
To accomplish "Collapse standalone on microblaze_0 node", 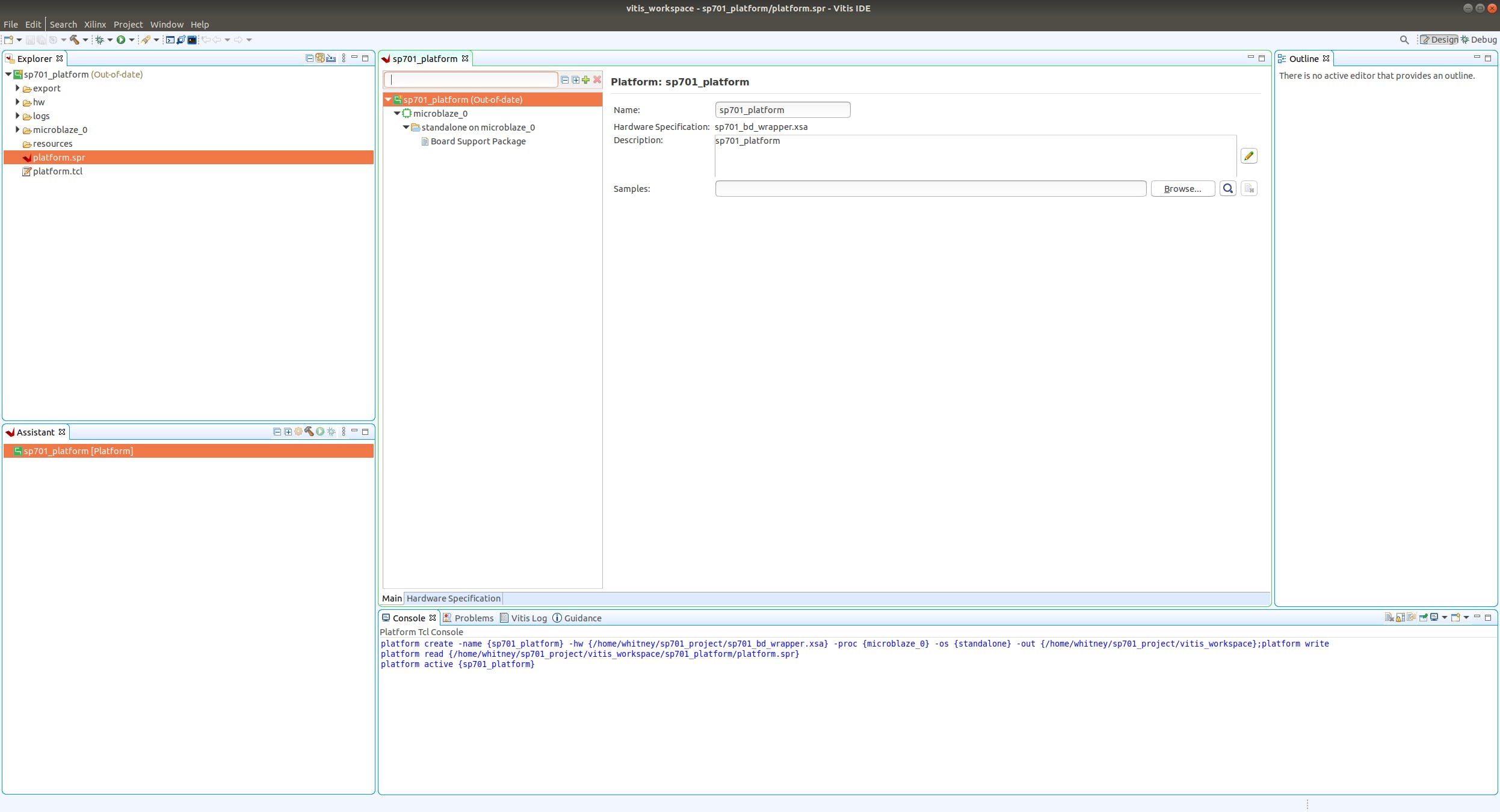I will point(406,127).
